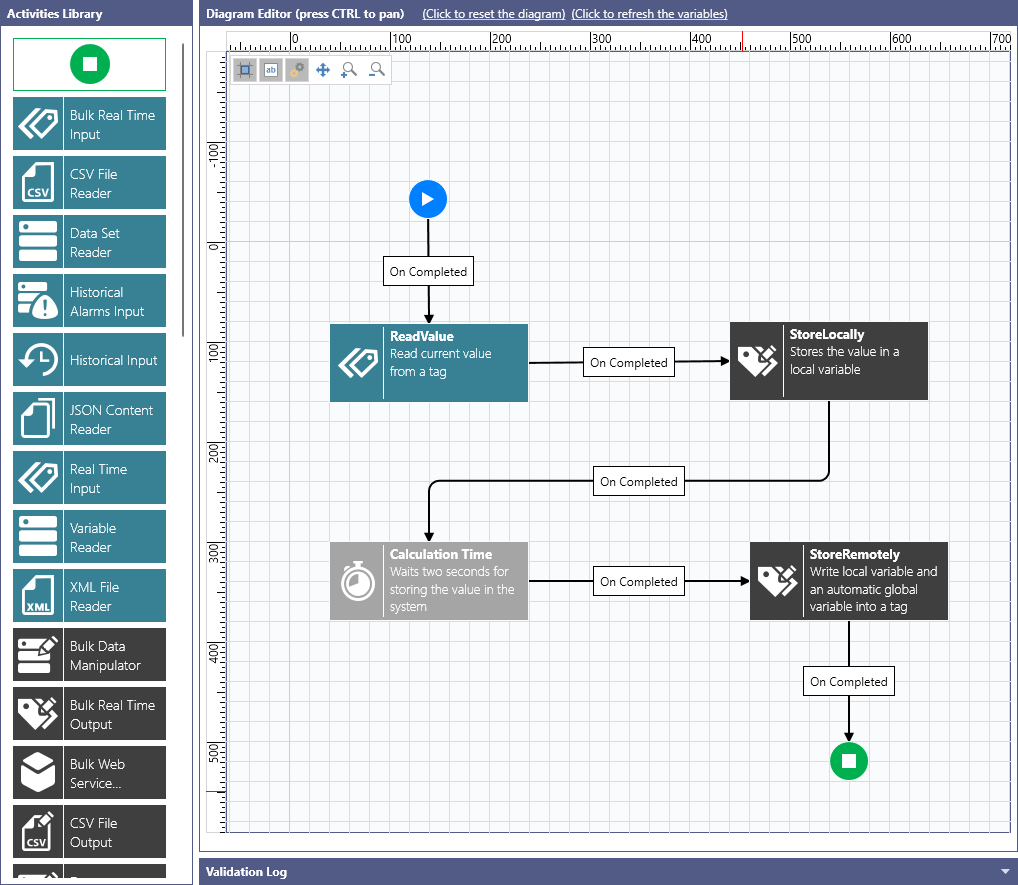Expand the Validation Log panel arrow
The height and width of the screenshot is (885, 1018).
(x=1006, y=872)
